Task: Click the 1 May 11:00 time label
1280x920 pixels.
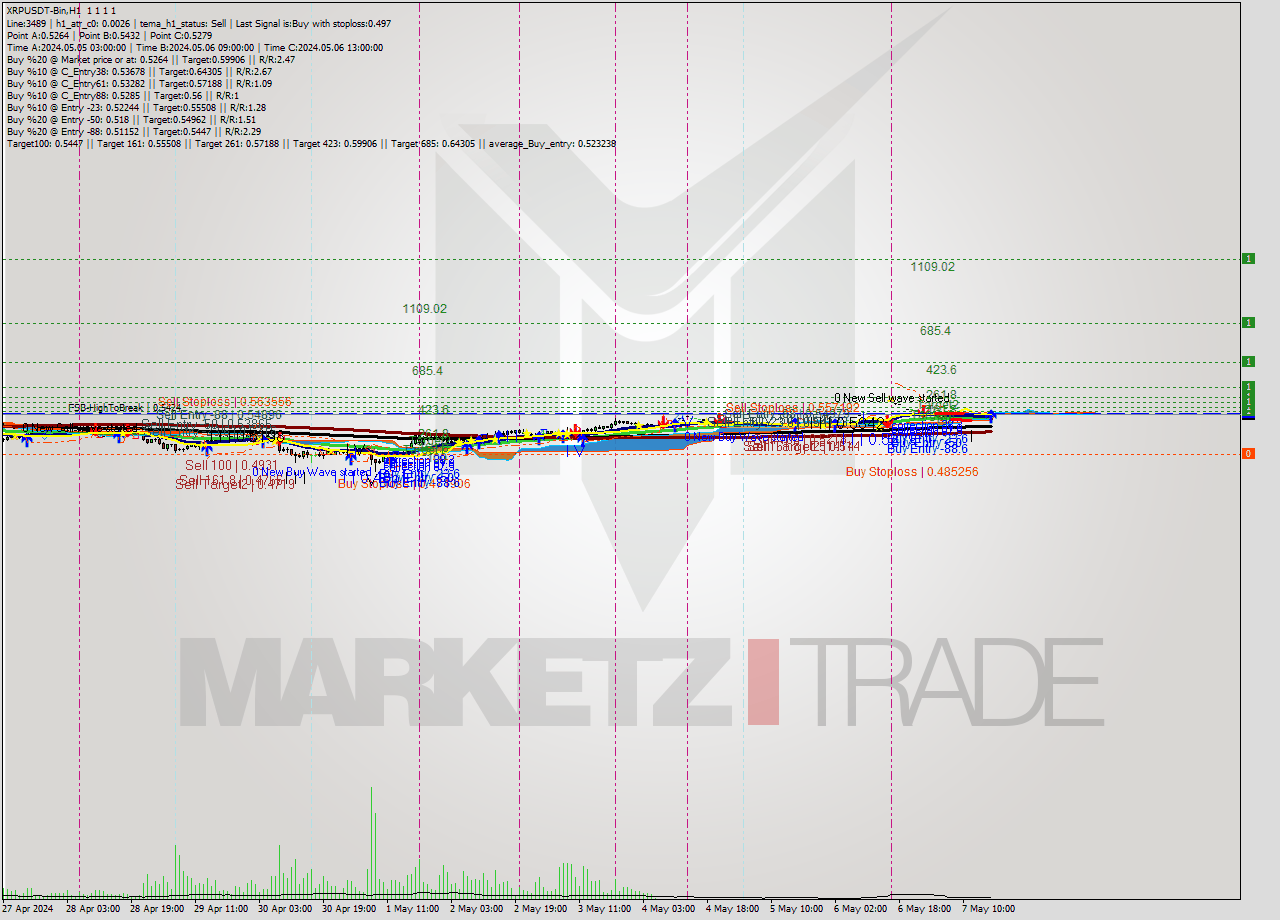Action: click(411, 909)
